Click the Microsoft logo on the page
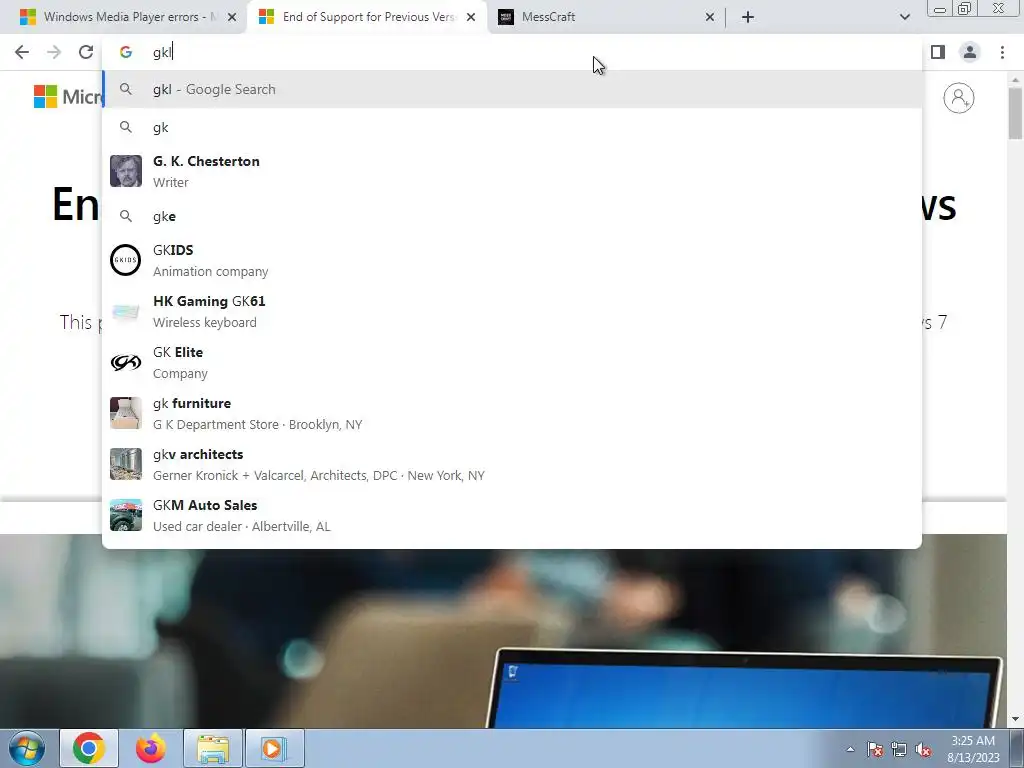Screen dimensions: 1024x768 pos(68,97)
